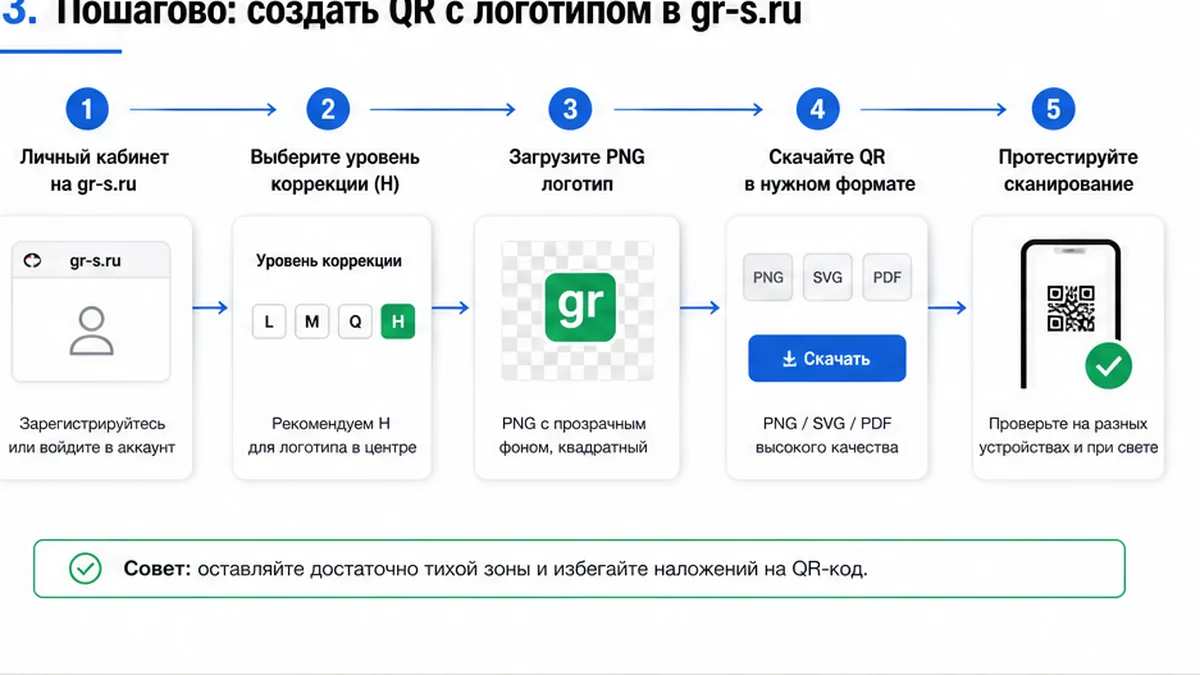Select correction level H

398,322
